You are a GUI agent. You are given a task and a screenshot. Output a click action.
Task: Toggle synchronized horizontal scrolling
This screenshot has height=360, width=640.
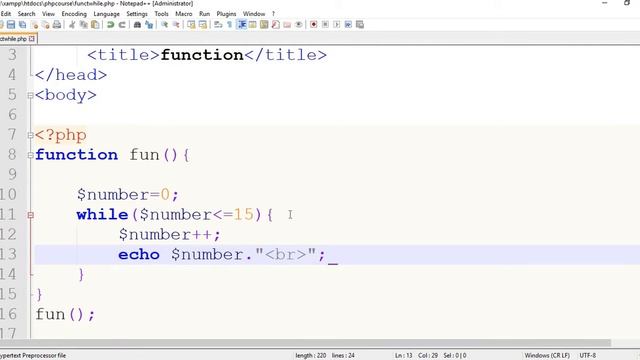pos(202,25)
